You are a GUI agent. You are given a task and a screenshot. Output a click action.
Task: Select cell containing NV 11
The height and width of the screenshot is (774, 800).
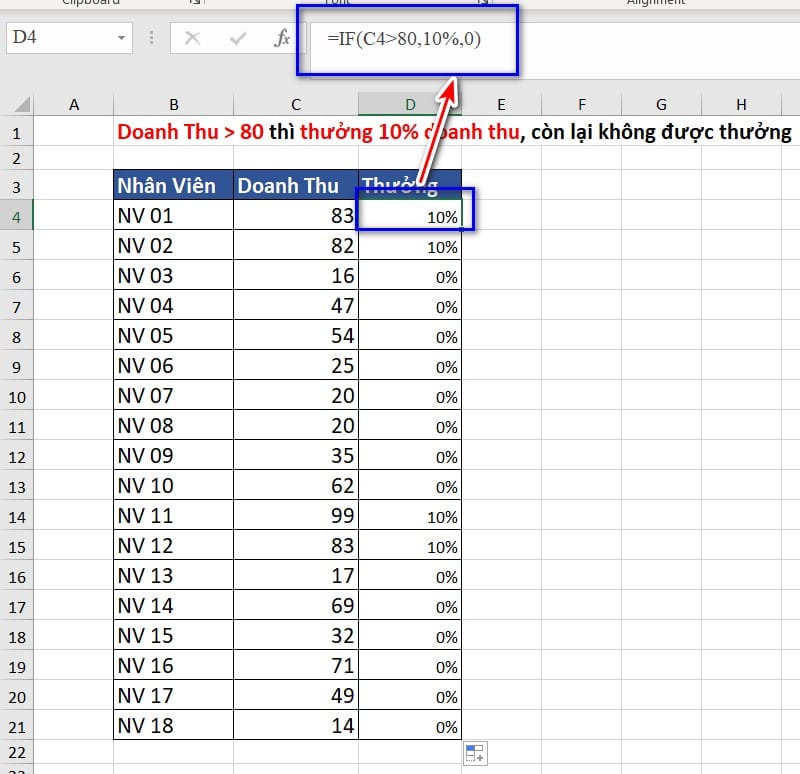(x=173, y=516)
